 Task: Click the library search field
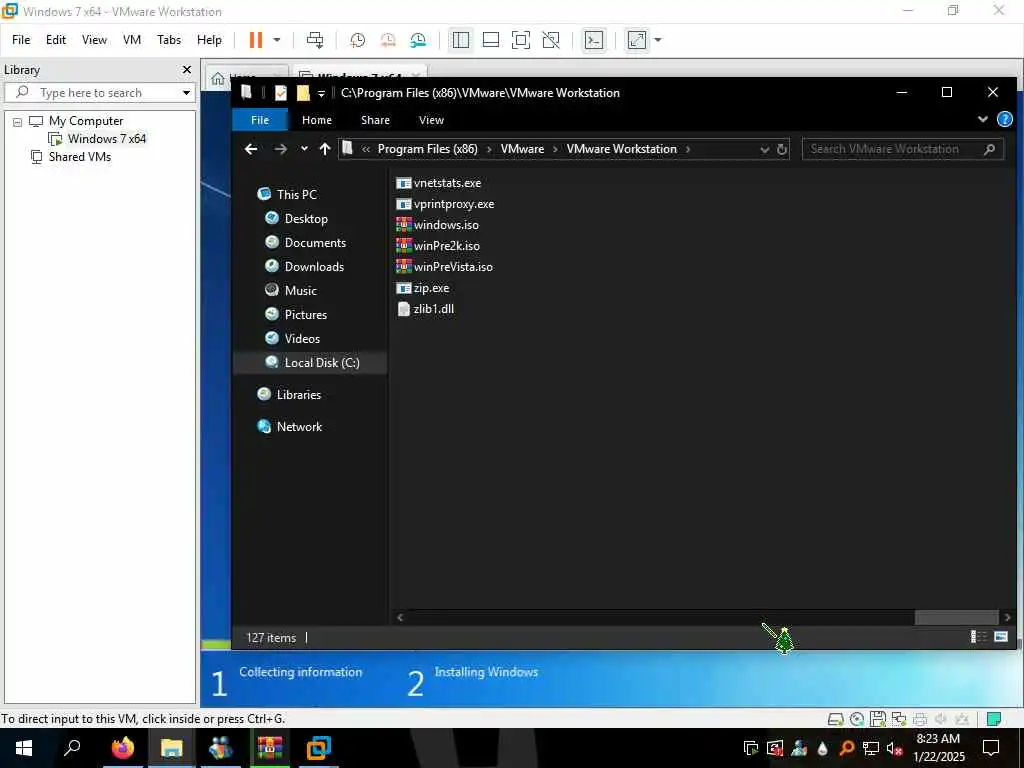click(98, 93)
